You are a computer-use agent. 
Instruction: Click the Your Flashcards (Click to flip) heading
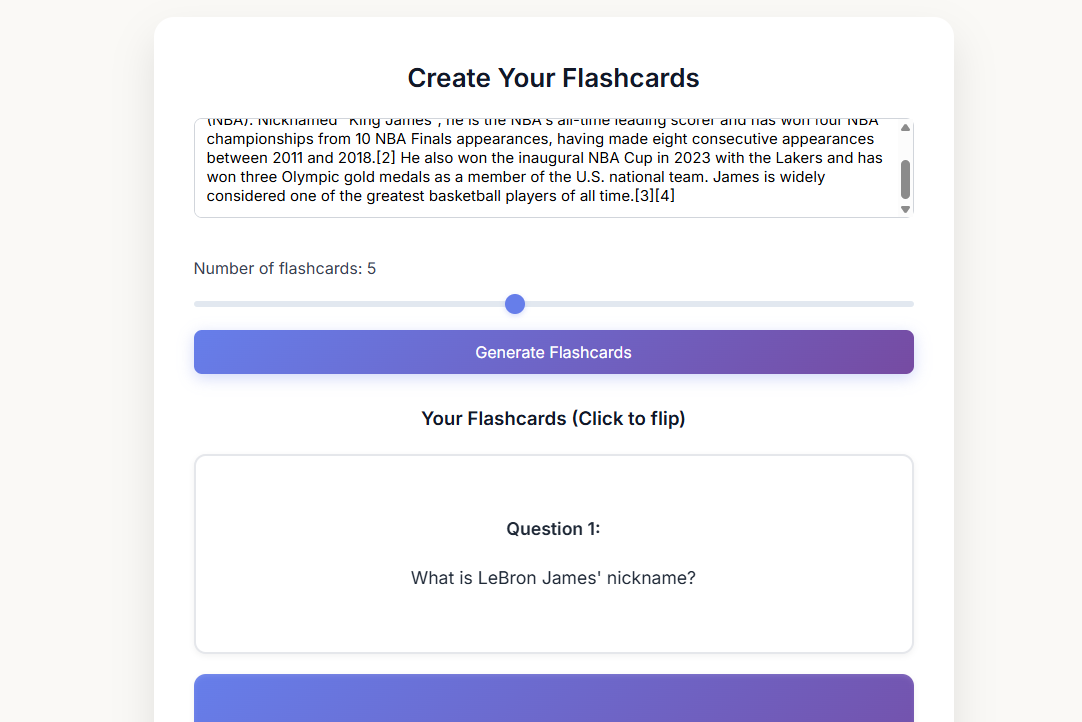point(553,418)
